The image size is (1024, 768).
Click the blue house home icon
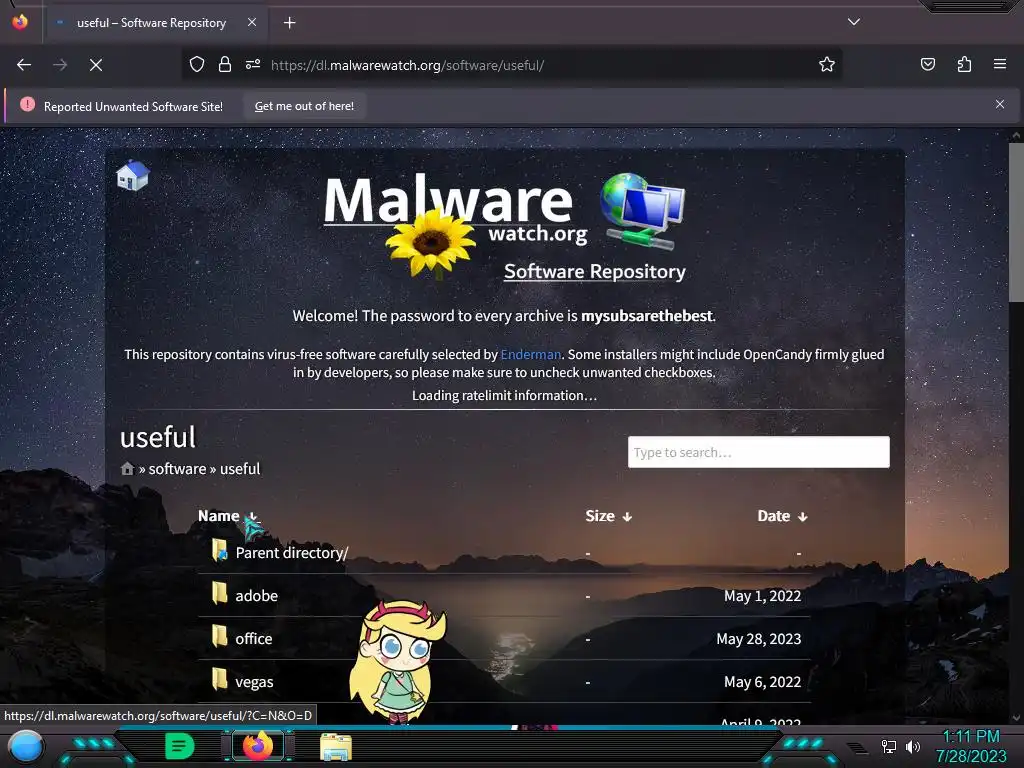(x=133, y=175)
